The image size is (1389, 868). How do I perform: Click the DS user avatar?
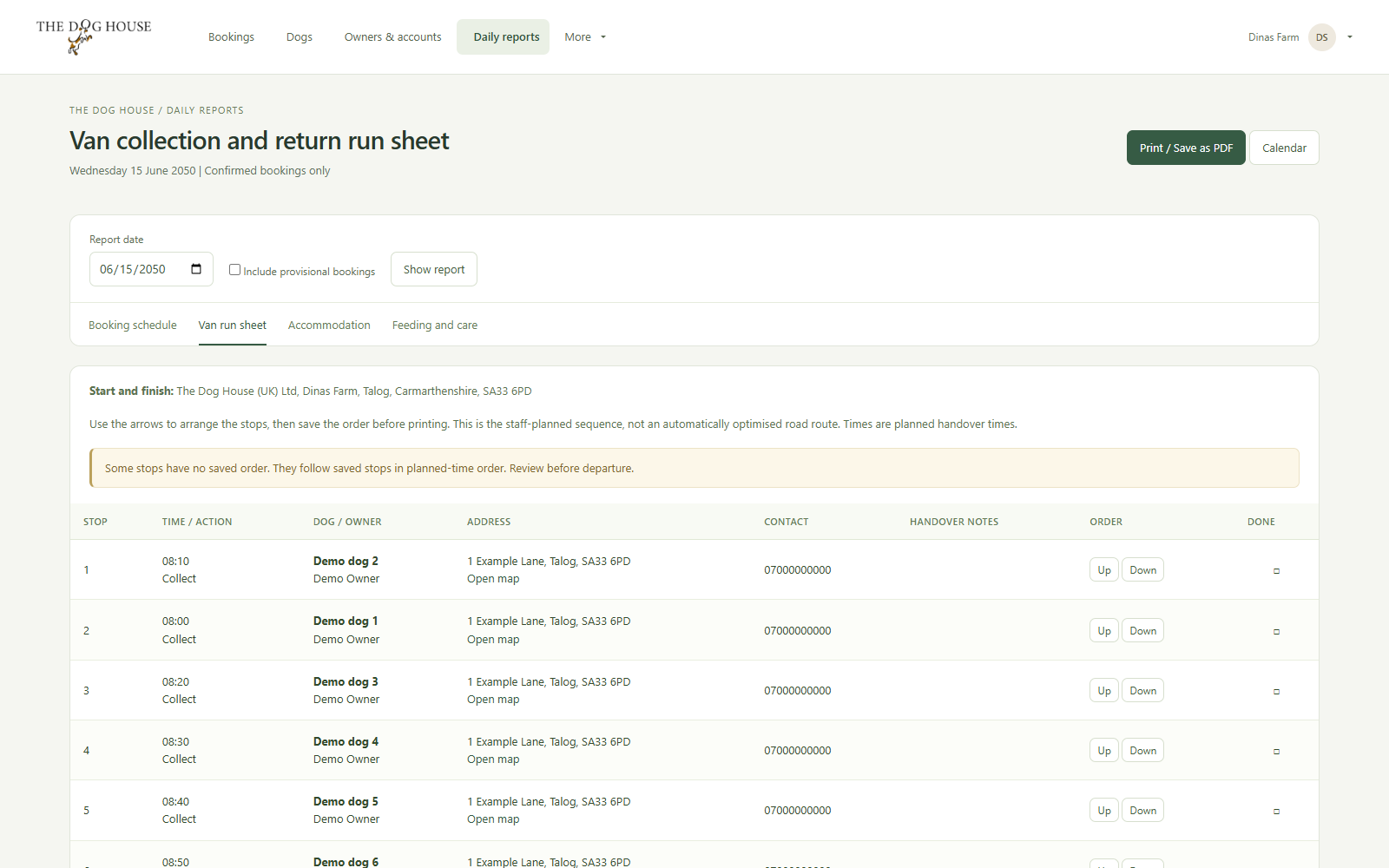click(1321, 37)
